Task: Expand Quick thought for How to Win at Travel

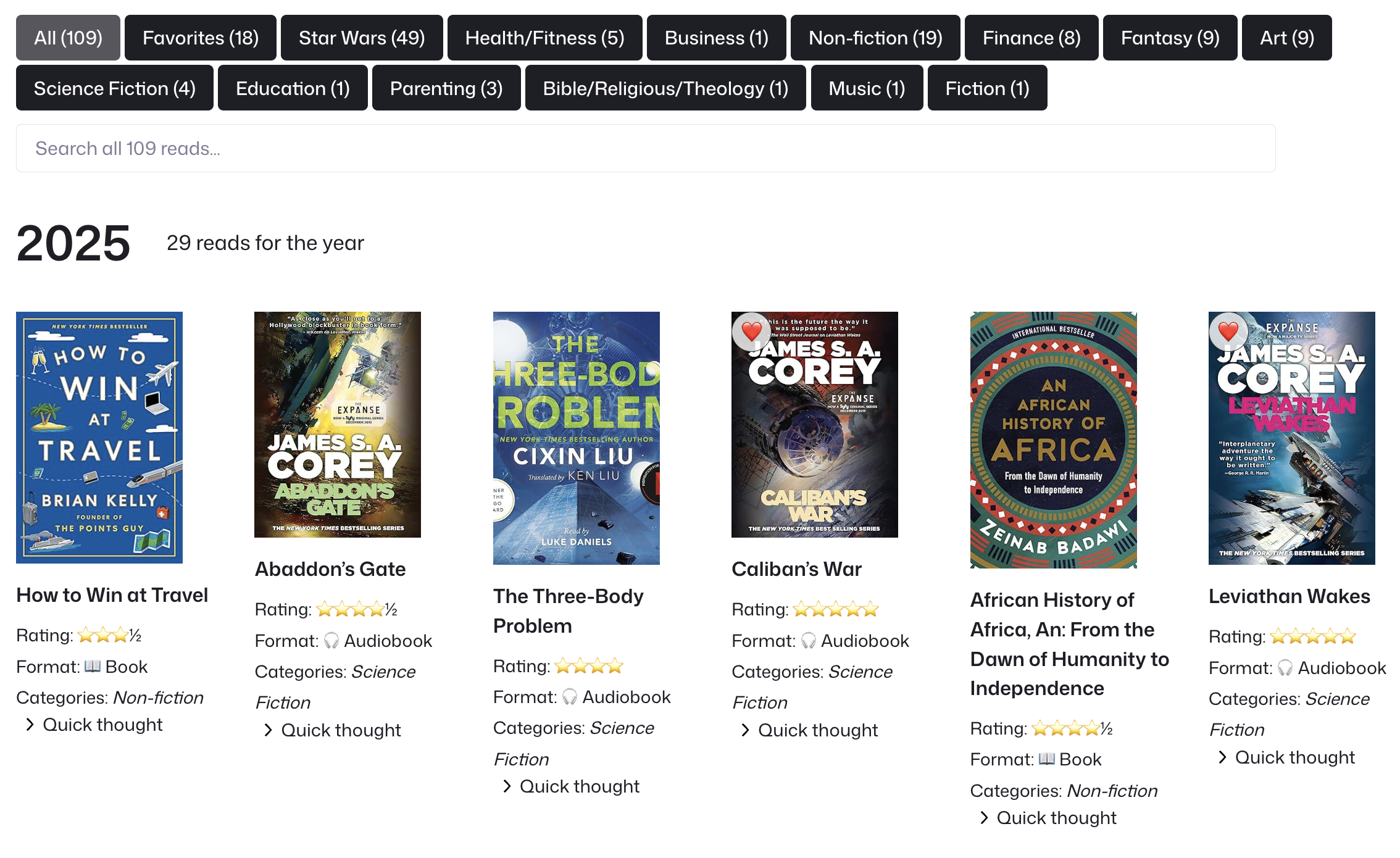Action: 96,725
